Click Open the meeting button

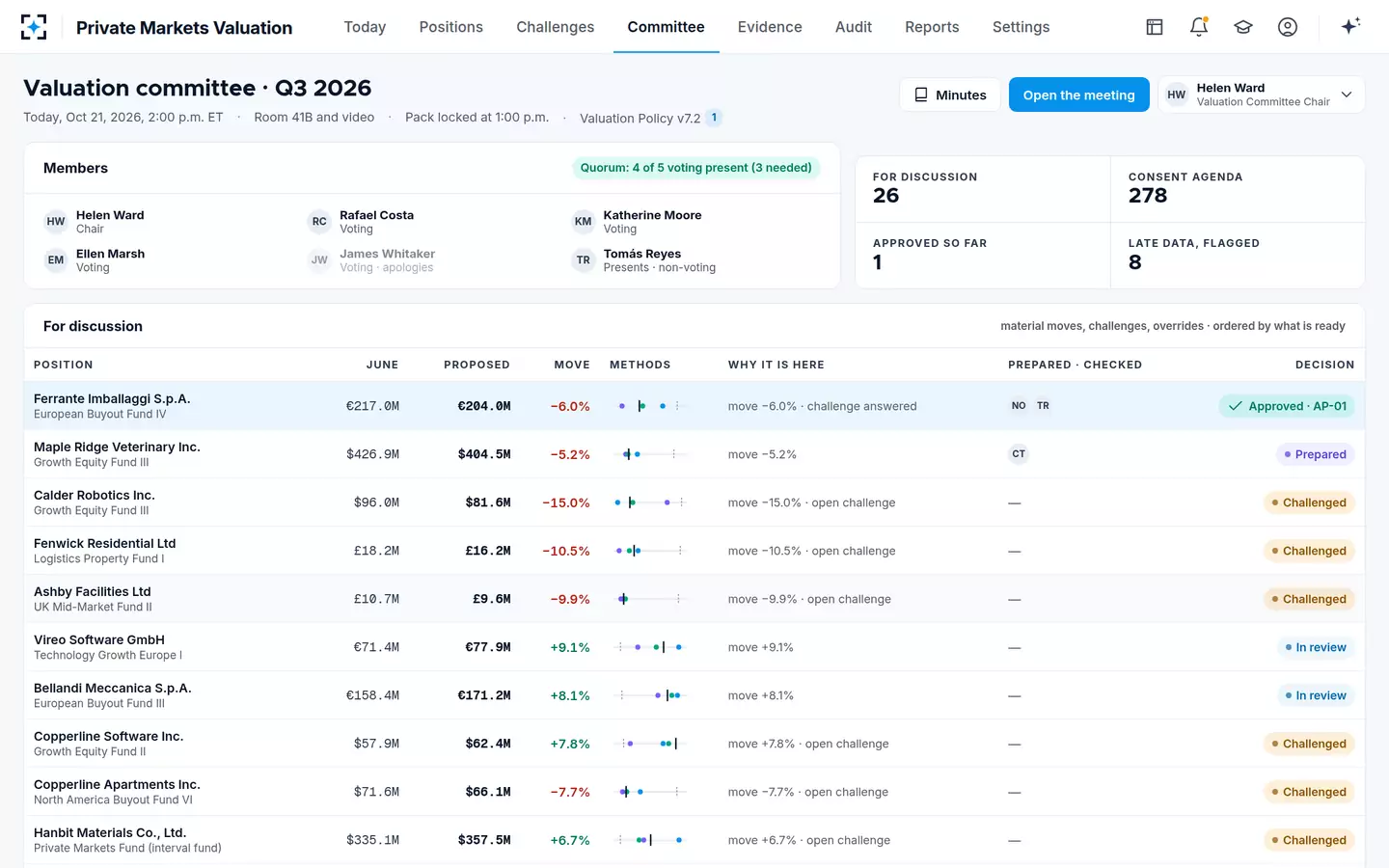pyautogui.click(x=1078, y=95)
